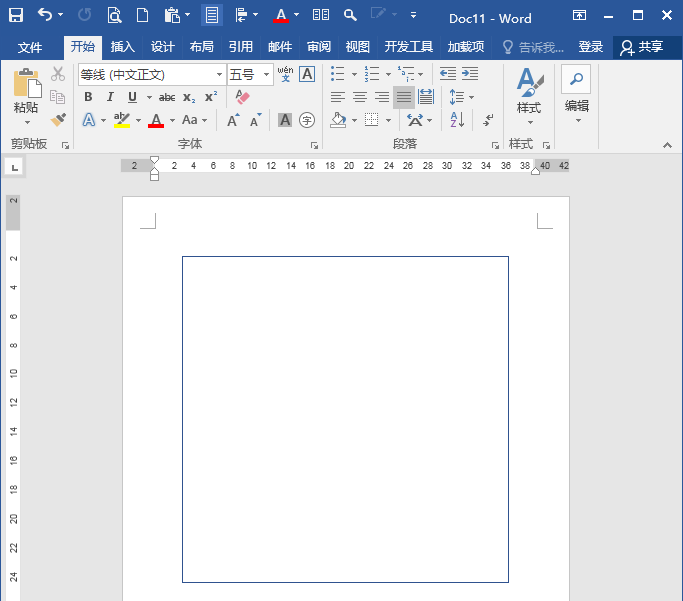Switch to the 设计 tab
Viewport: 683px width, 601px height.
(x=162, y=47)
